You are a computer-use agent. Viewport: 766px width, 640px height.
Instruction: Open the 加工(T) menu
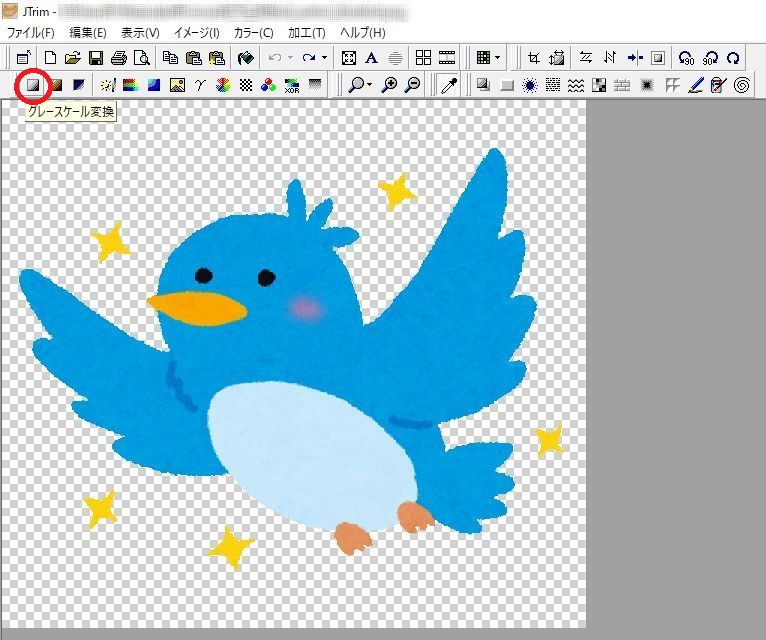305,33
